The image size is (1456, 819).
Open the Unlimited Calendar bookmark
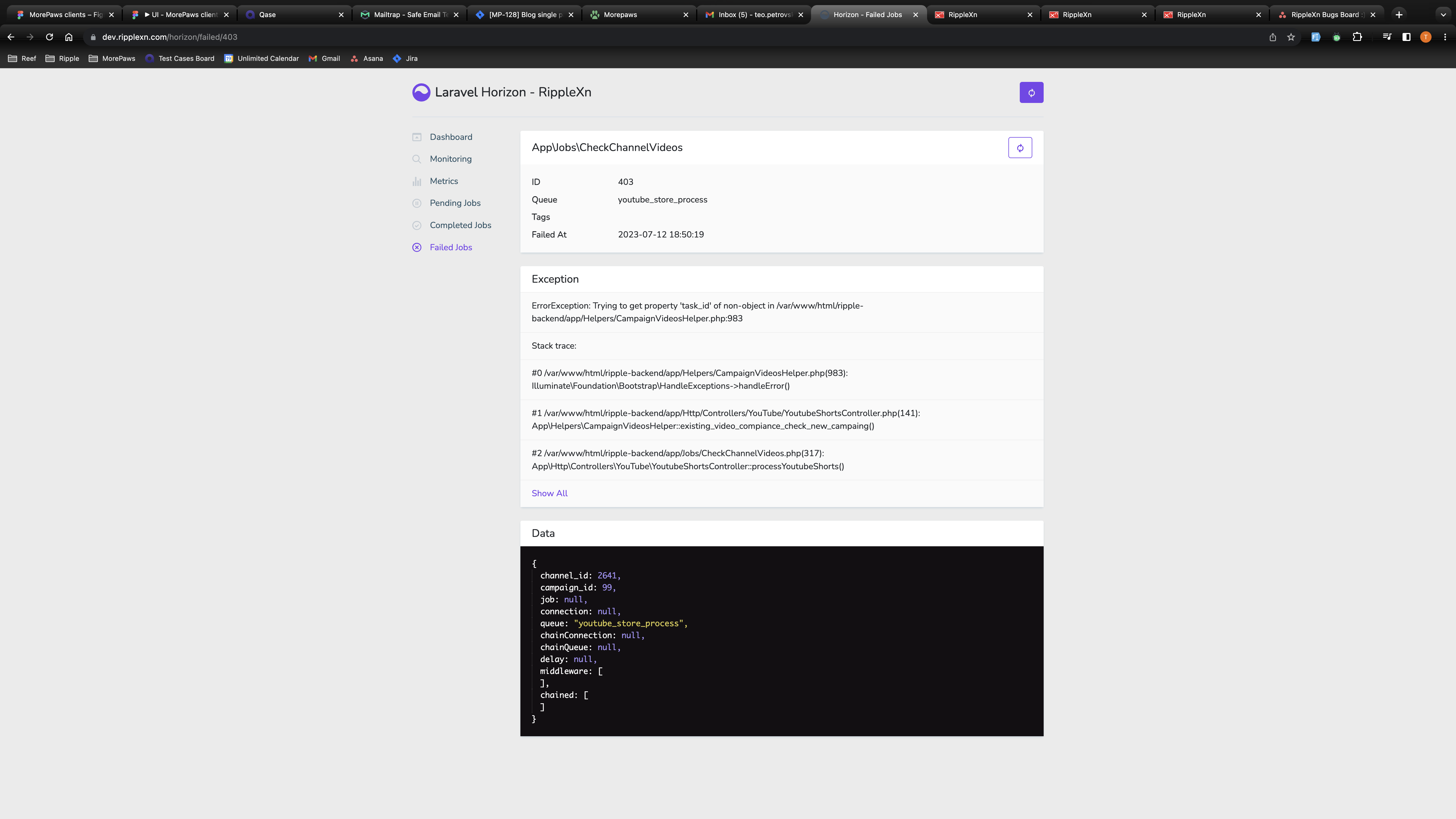pos(262,58)
